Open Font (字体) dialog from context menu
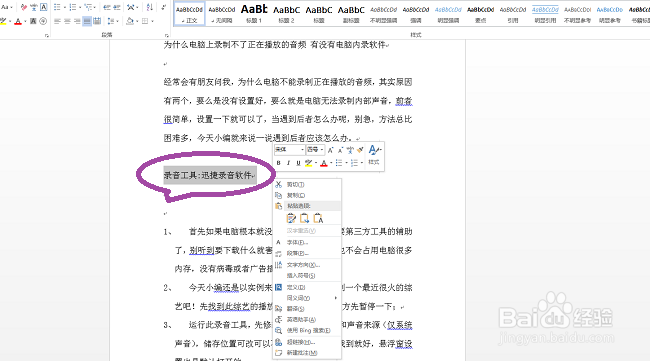Screen dimensions: 650x361 [x=307, y=242]
